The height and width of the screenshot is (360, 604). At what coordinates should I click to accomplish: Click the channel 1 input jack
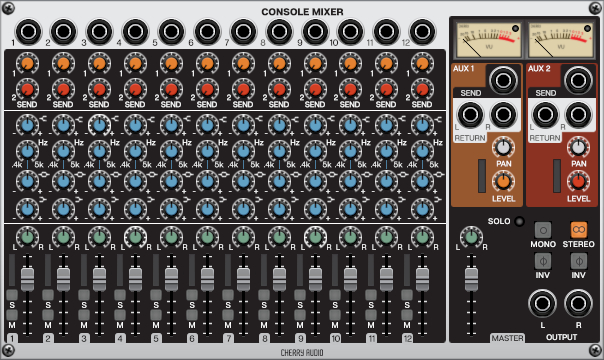[x=28, y=31]
